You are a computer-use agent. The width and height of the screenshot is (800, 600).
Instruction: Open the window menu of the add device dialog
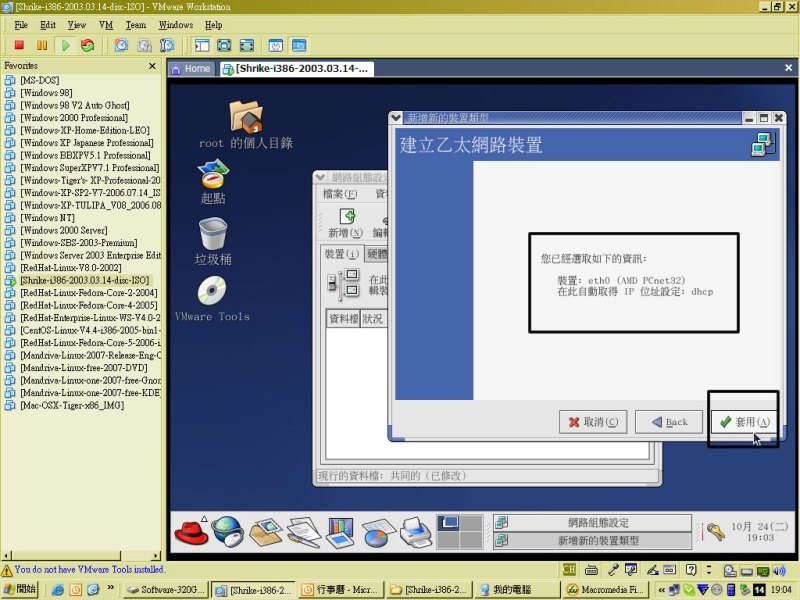tap(396, 118)
